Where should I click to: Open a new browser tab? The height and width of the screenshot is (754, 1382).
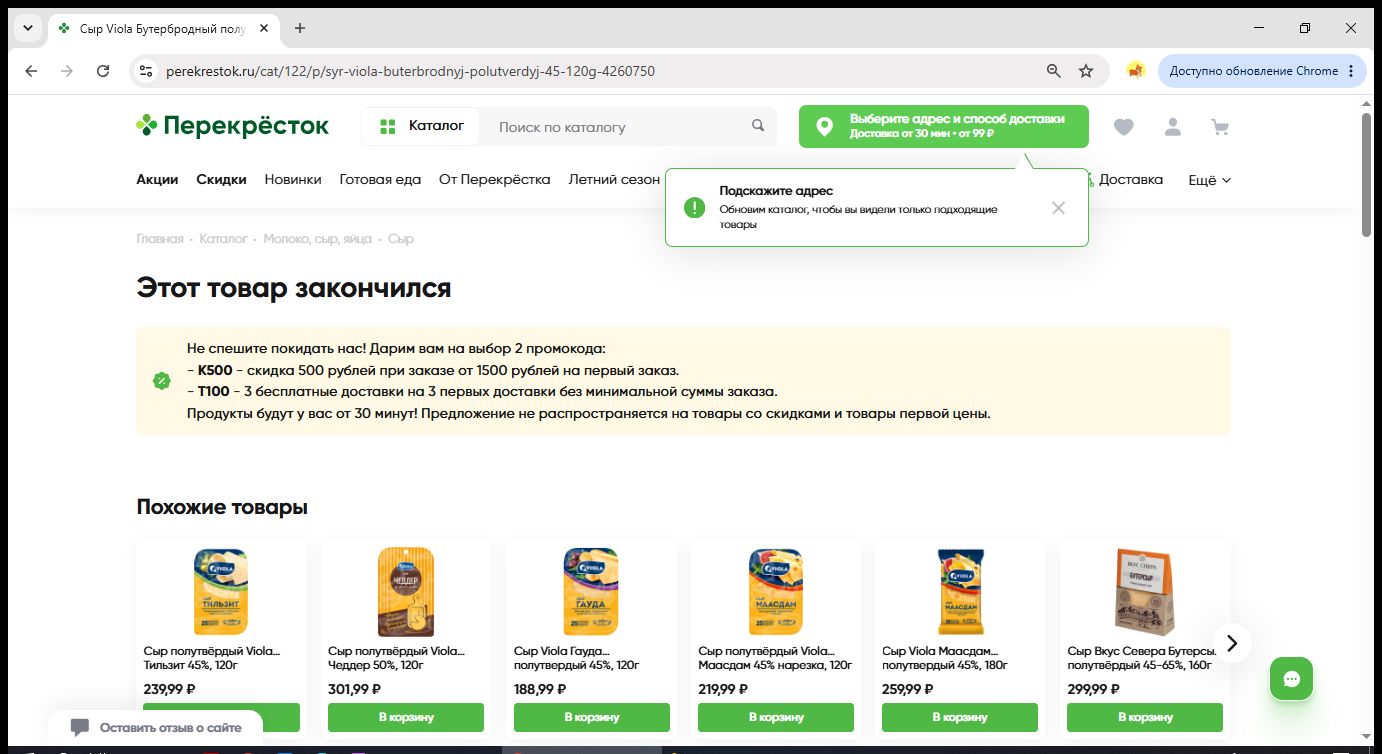click(x=300, y=28)
